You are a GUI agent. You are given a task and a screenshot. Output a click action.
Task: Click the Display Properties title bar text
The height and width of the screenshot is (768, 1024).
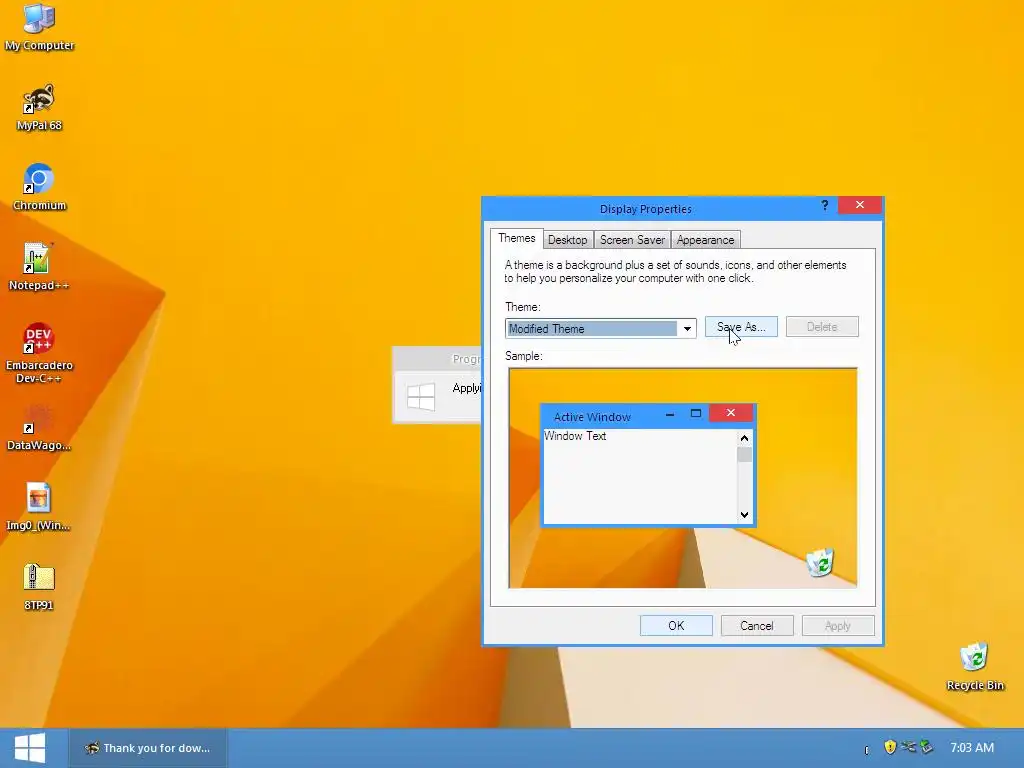click(x=646, y=209)
